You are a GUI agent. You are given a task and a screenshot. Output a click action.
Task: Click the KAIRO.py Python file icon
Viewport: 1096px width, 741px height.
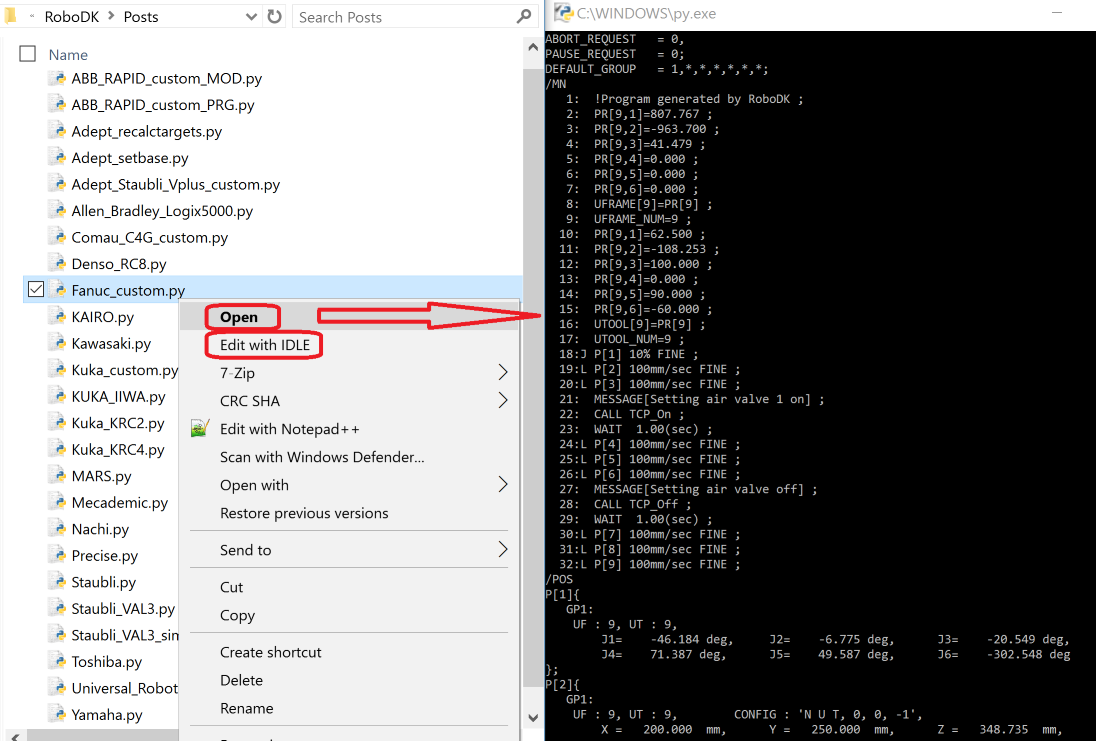(x=58, y=317)
